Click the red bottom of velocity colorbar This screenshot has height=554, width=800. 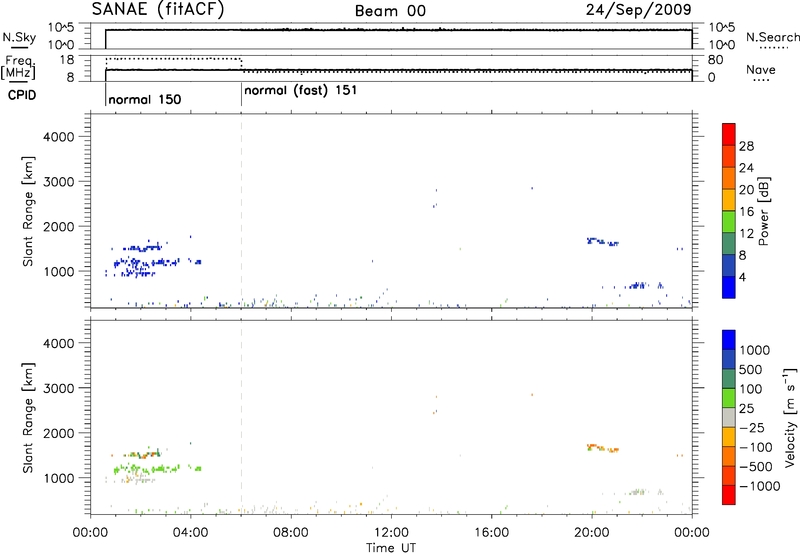point(729,495)
